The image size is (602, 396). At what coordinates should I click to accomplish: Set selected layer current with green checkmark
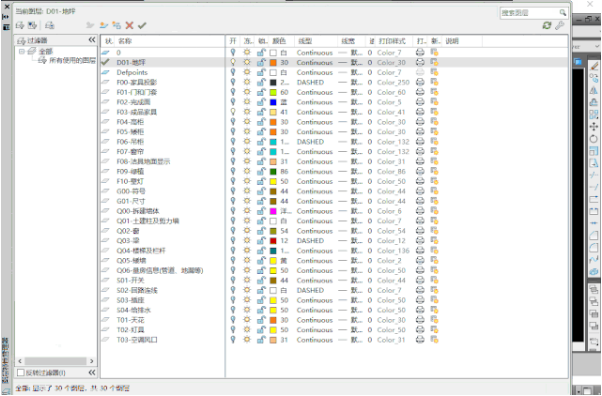pyautogui.click(x=142, y=25)
